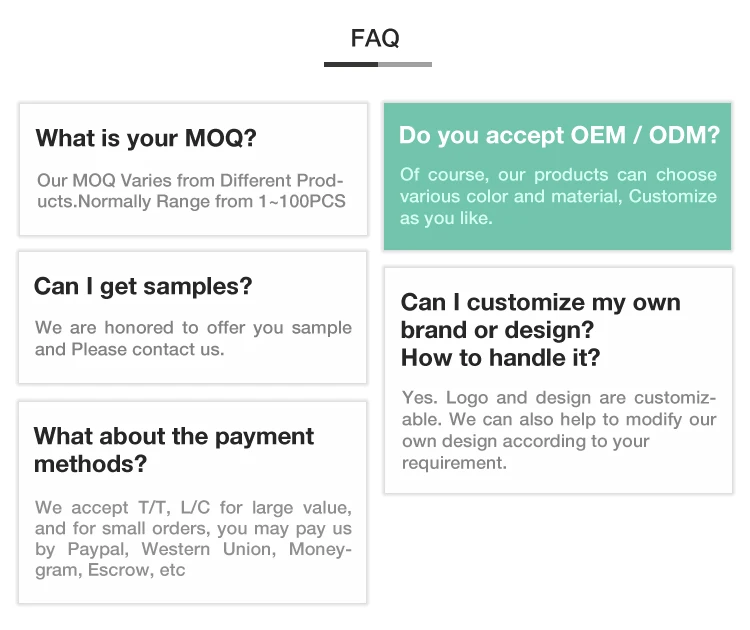Screen dimensions: 750x630
Task: Expand the "Can I get samples?" question
Action: coord(143,287)
